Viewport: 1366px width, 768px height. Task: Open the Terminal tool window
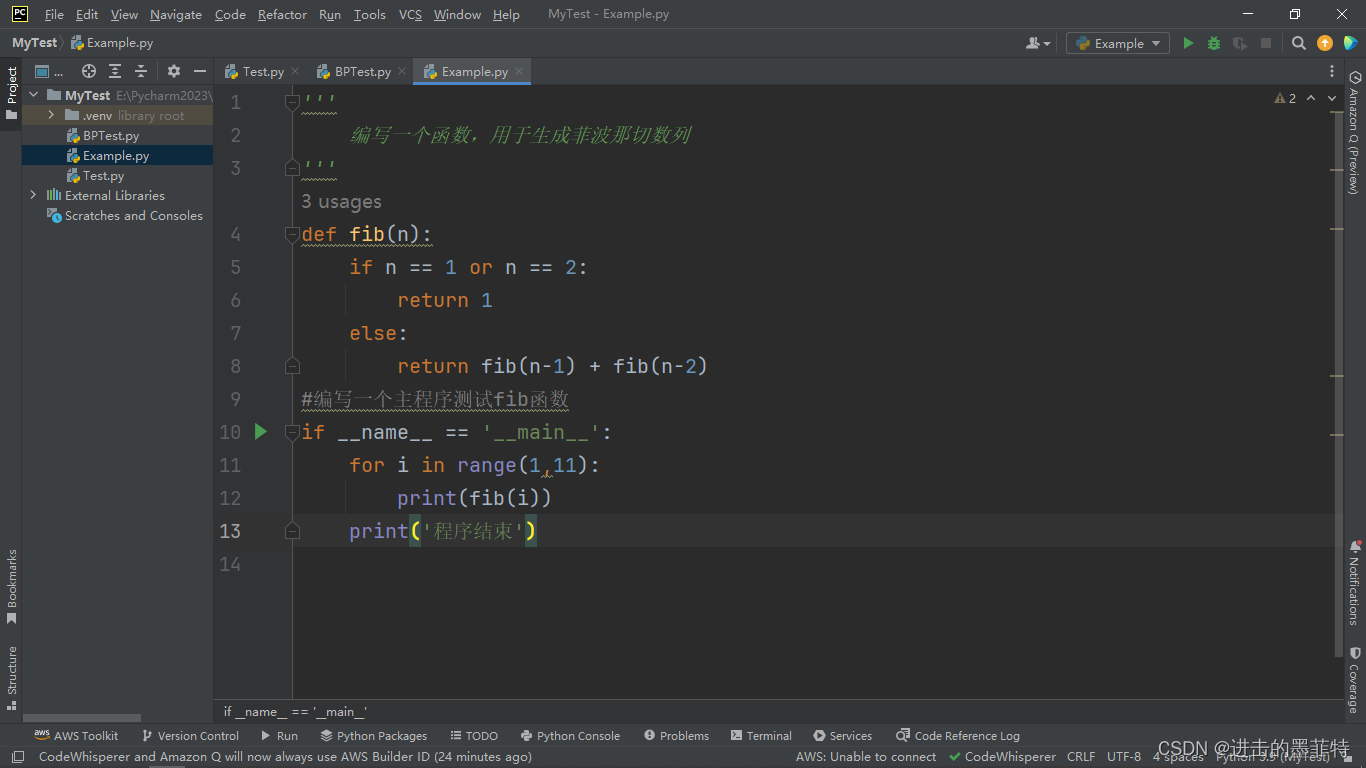(759, 735)
